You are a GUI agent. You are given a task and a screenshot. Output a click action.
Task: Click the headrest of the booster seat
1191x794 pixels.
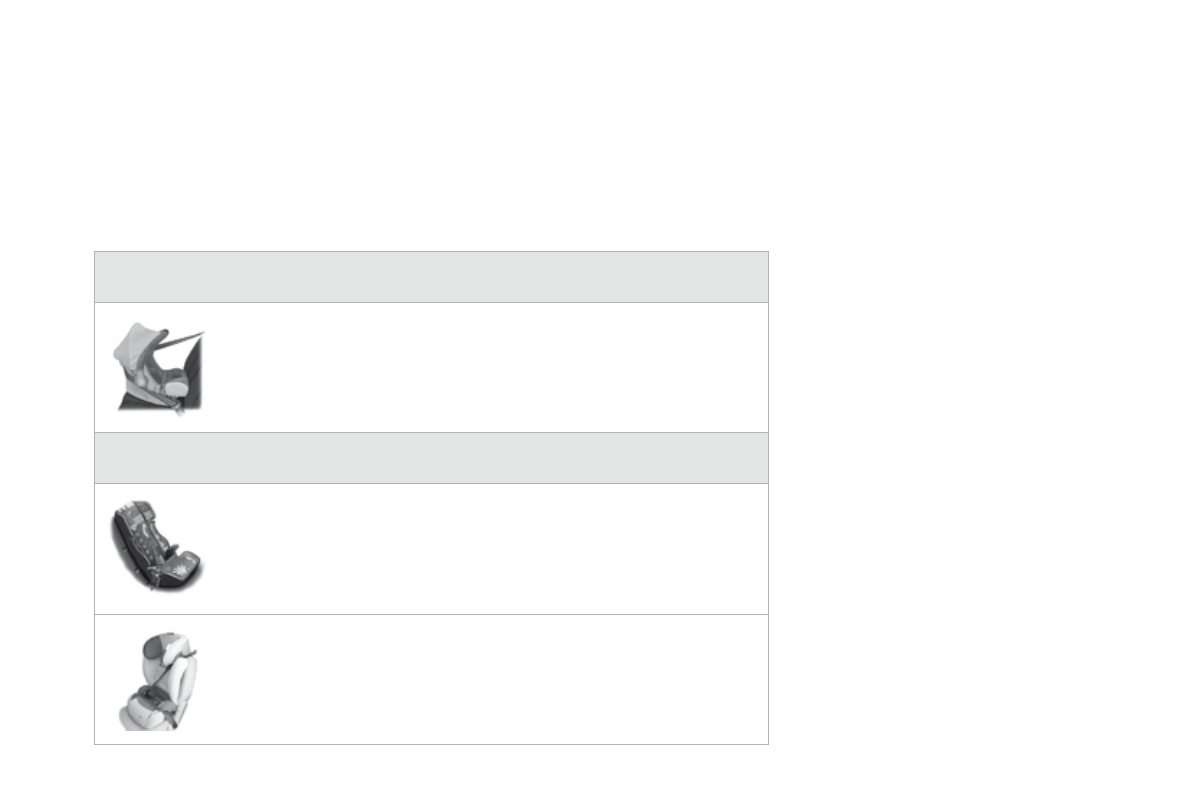tap(154, 648)
